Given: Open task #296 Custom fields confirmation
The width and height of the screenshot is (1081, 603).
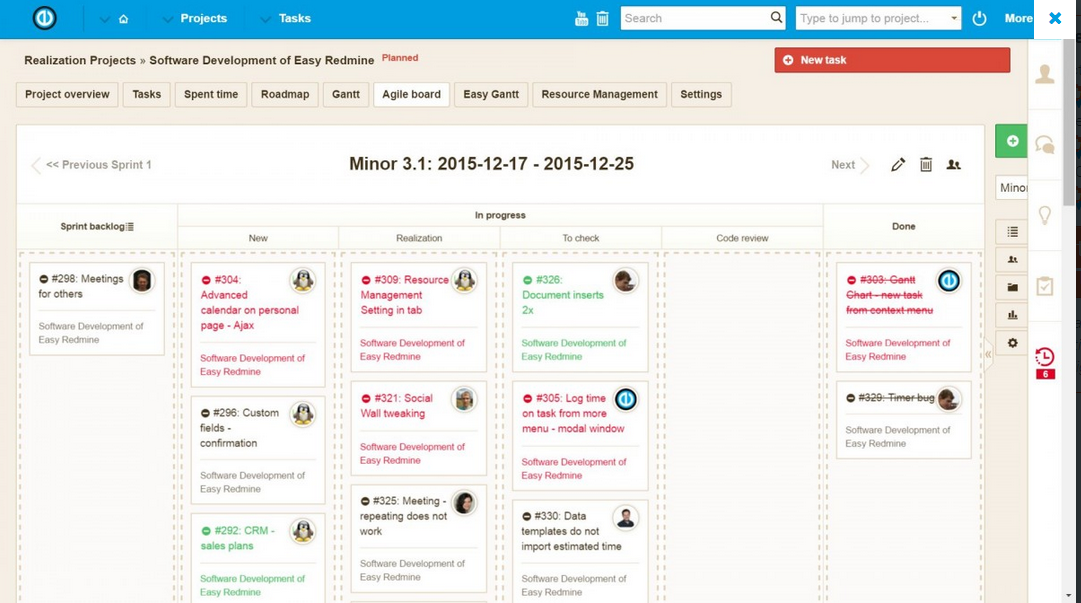Looking at the screenshot, I should coord(240,428).
